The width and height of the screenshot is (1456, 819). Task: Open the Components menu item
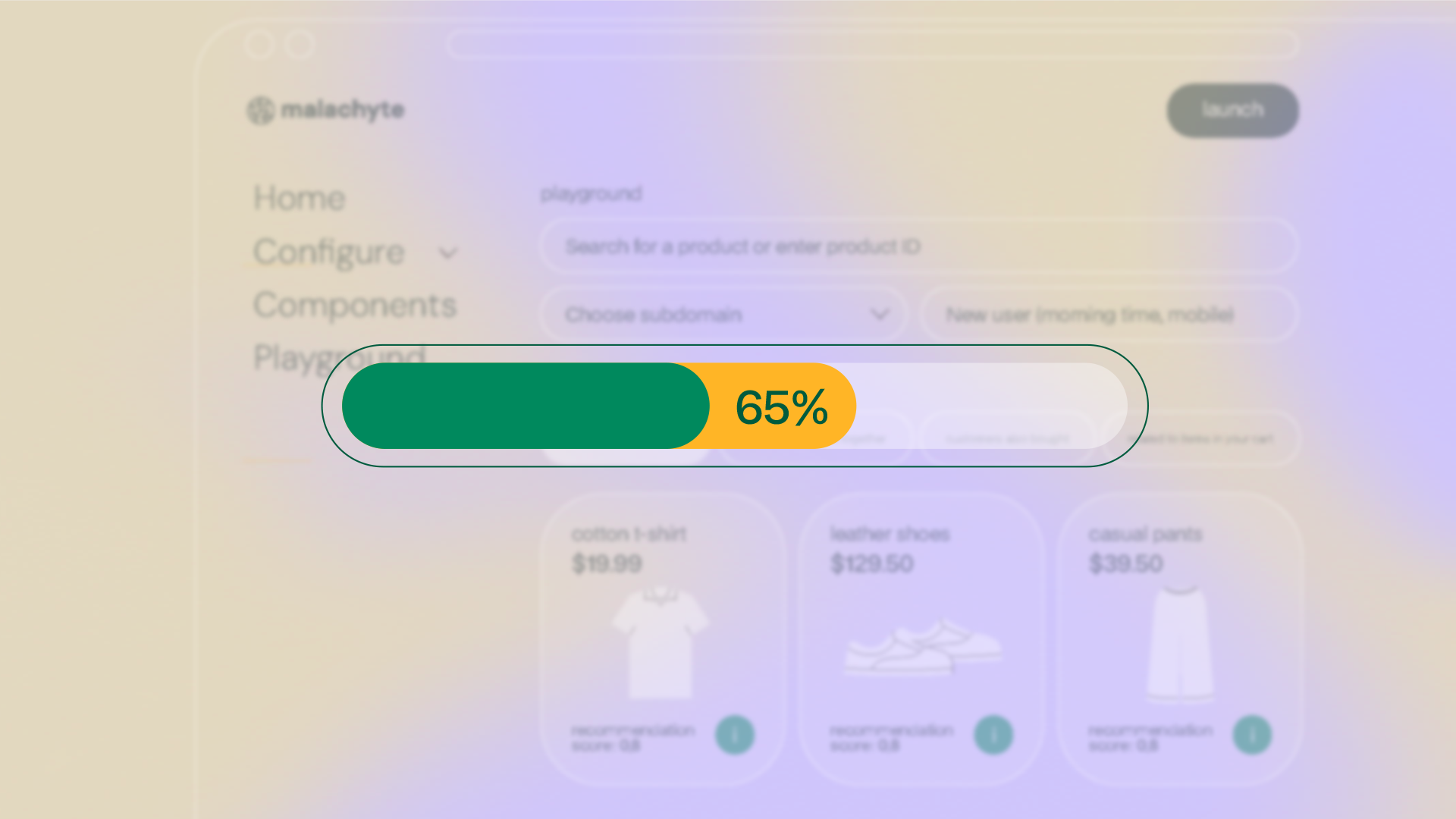[355, 306]
